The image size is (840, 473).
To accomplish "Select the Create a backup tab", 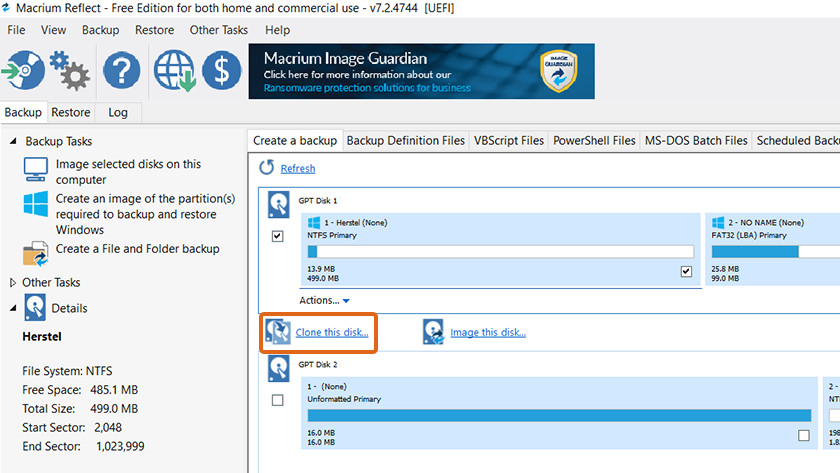I will [295, 140].
